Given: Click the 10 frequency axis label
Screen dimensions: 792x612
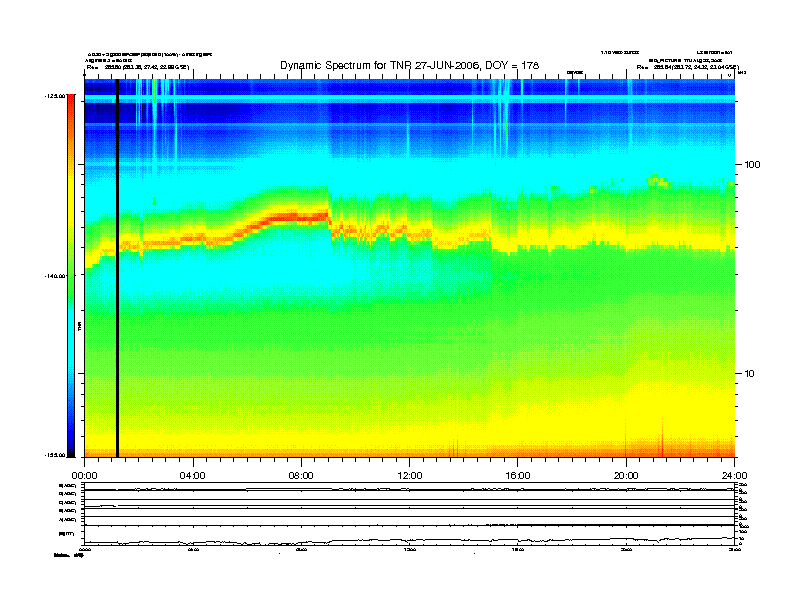Looking at the screenshot, I should click(750, 374).
